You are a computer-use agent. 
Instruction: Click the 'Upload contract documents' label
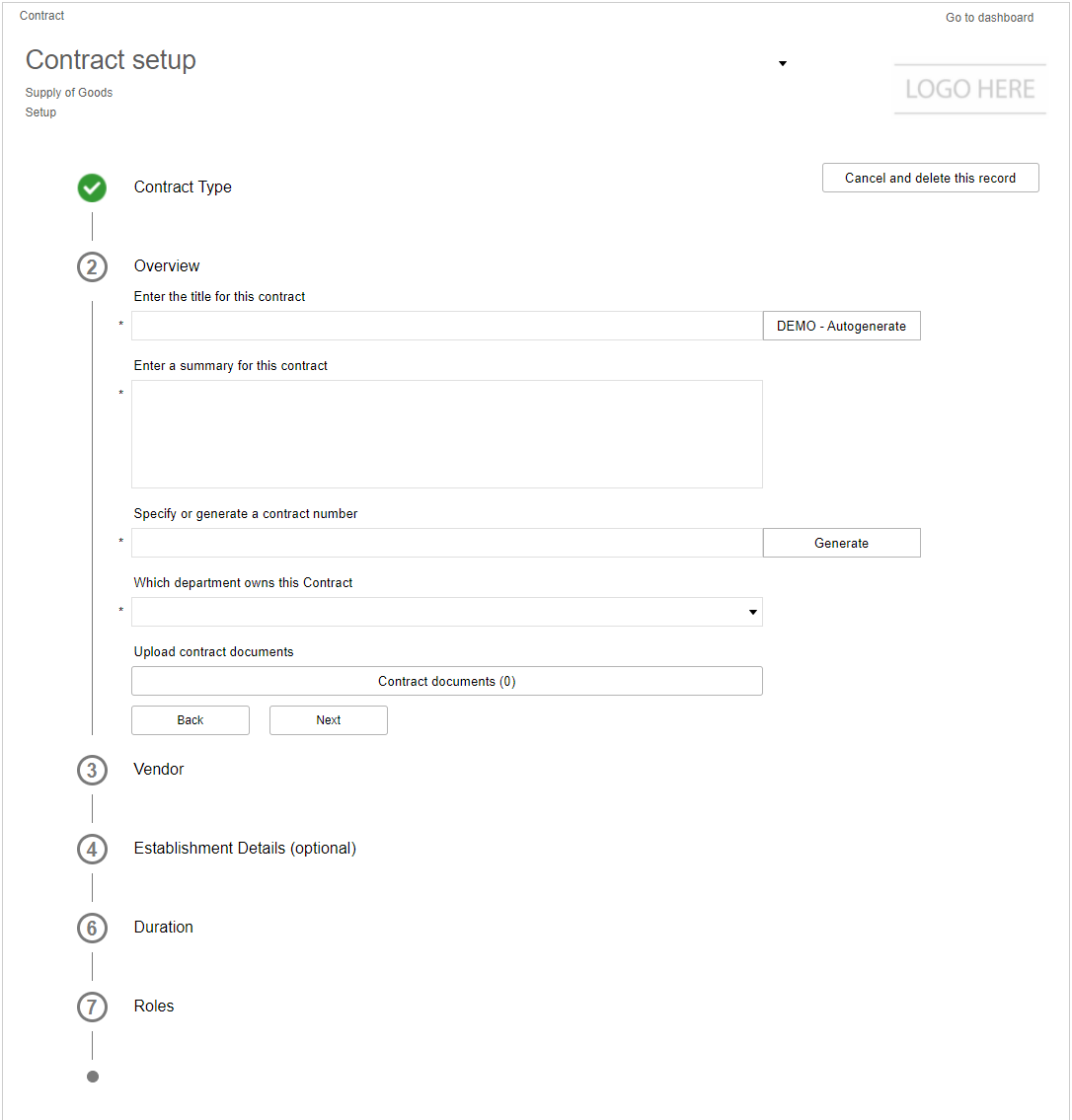click(213, 651)
